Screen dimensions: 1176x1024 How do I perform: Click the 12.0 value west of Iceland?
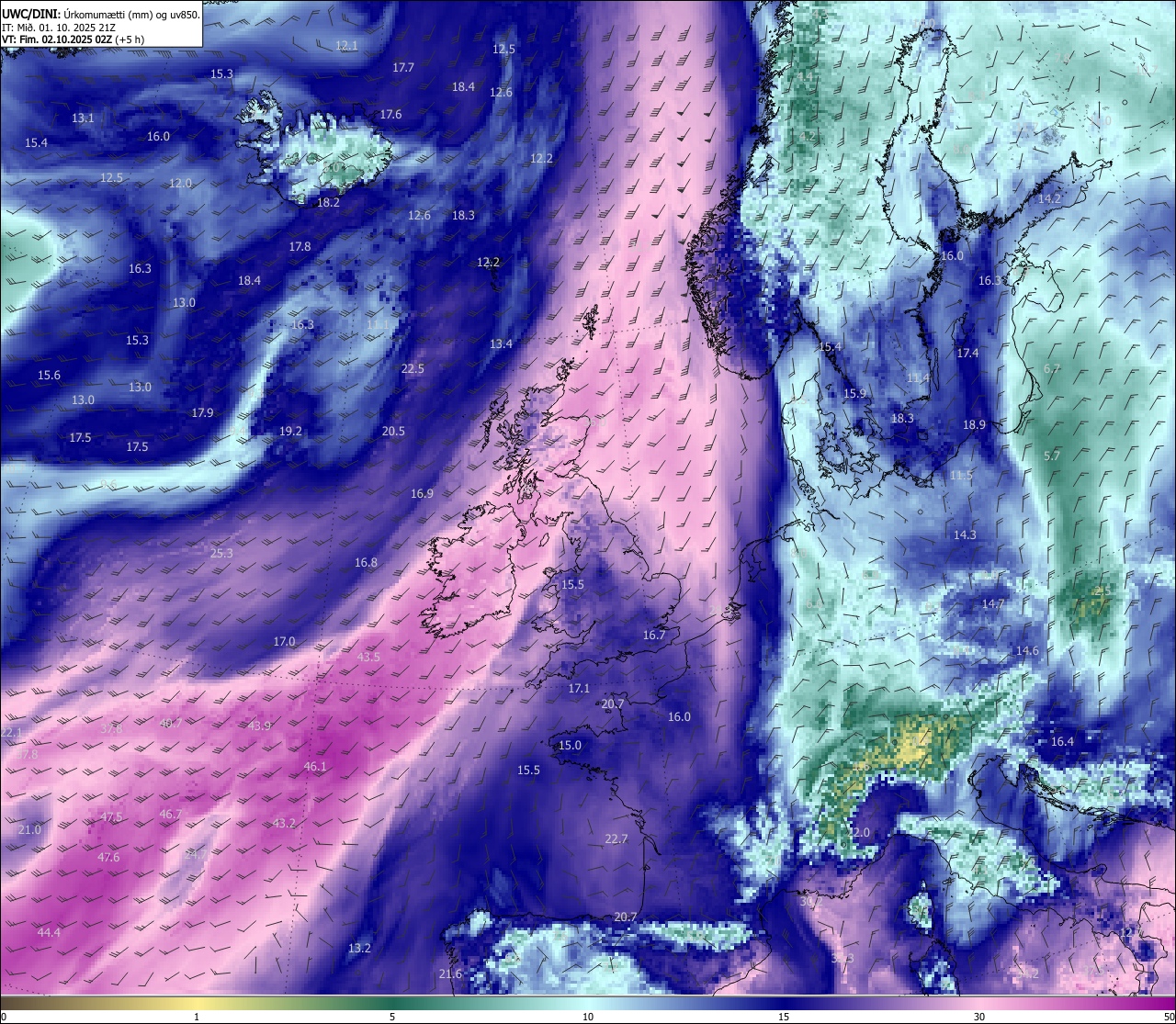(180, 184)
